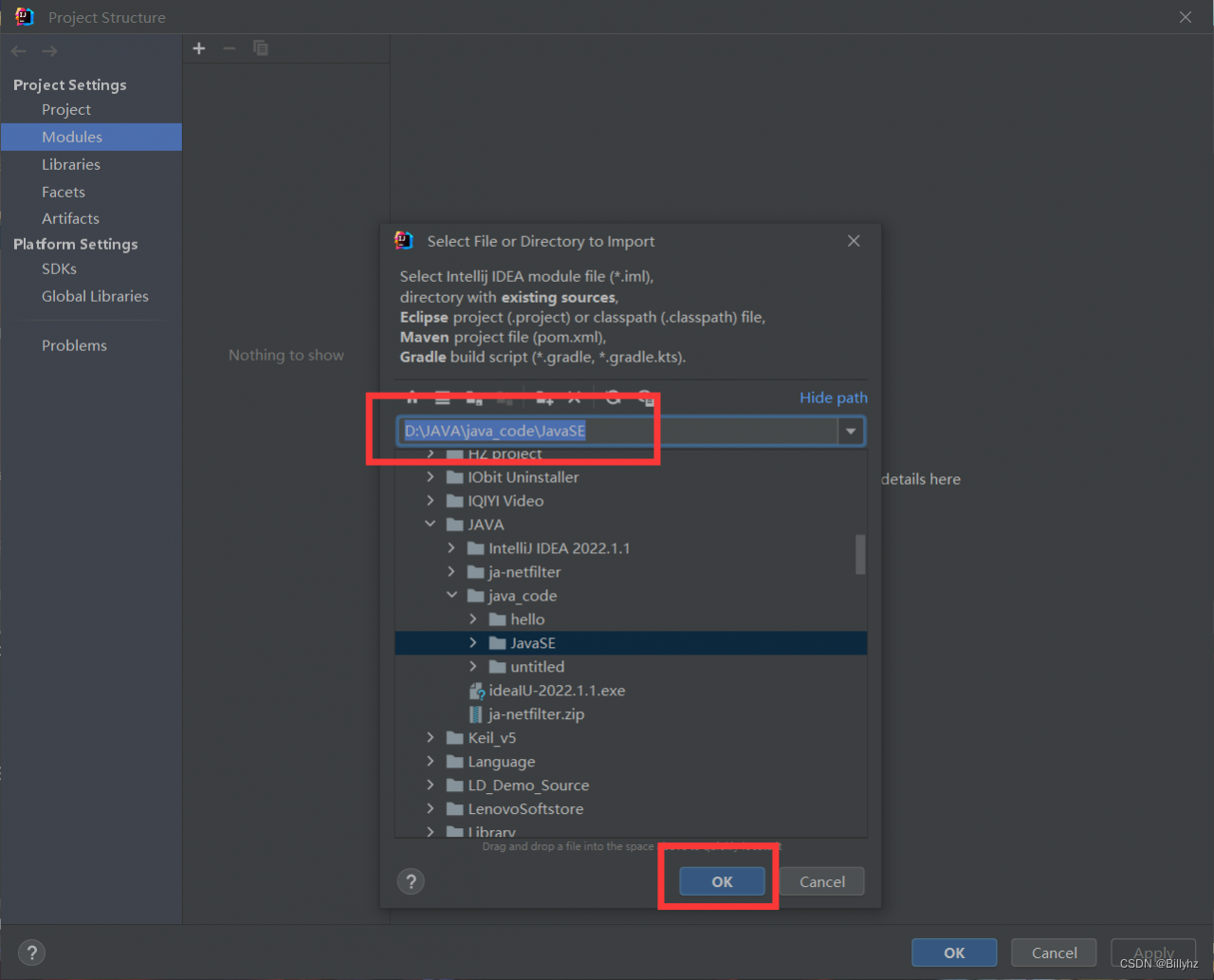Viewport: 1214px width, 980px height.
Task: Click the ja-netfilter.zip archive icon
Action: pyautogui.click(x=477, y=714)
